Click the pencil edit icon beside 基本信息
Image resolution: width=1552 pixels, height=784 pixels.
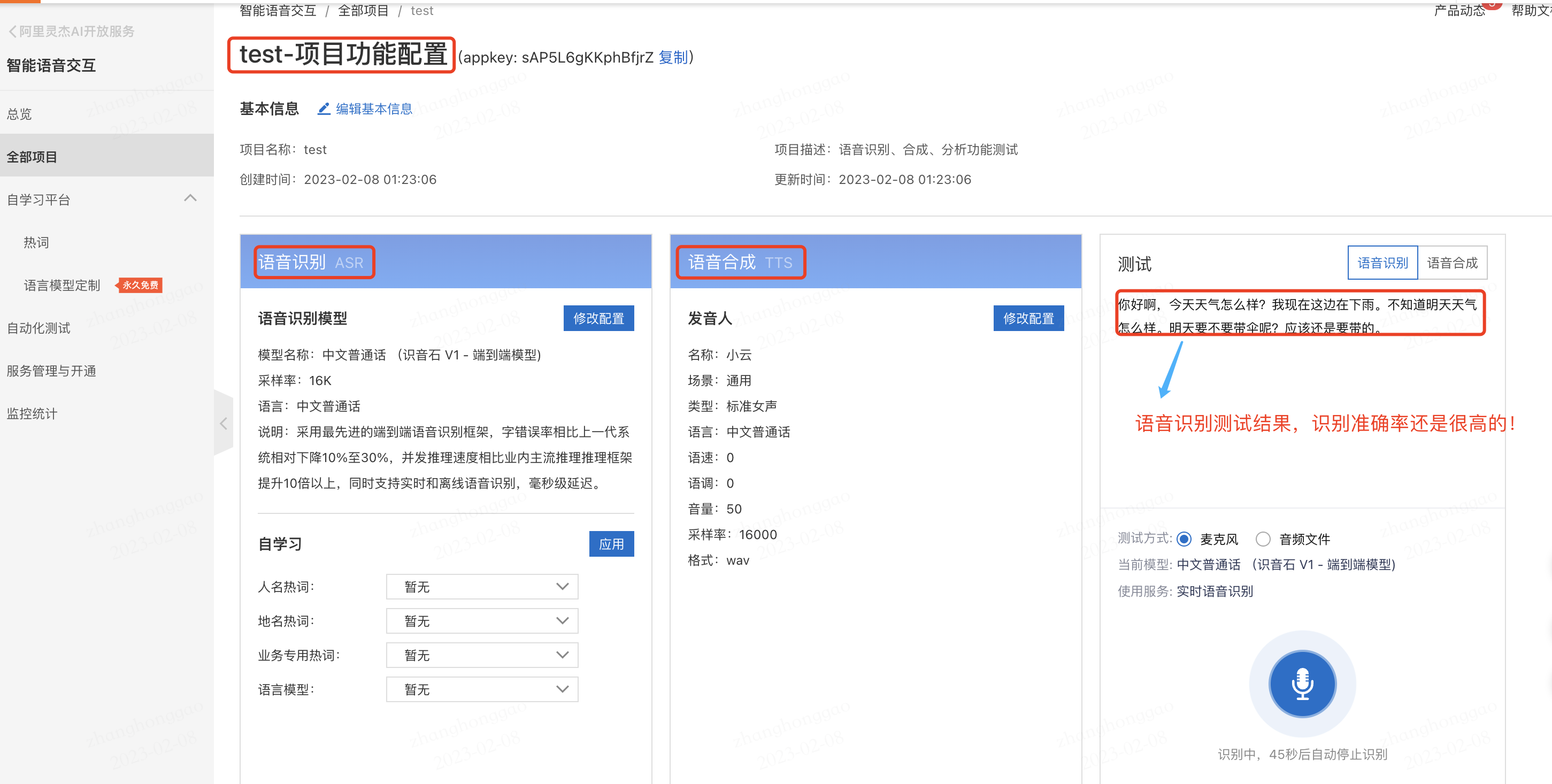[324, 109]
